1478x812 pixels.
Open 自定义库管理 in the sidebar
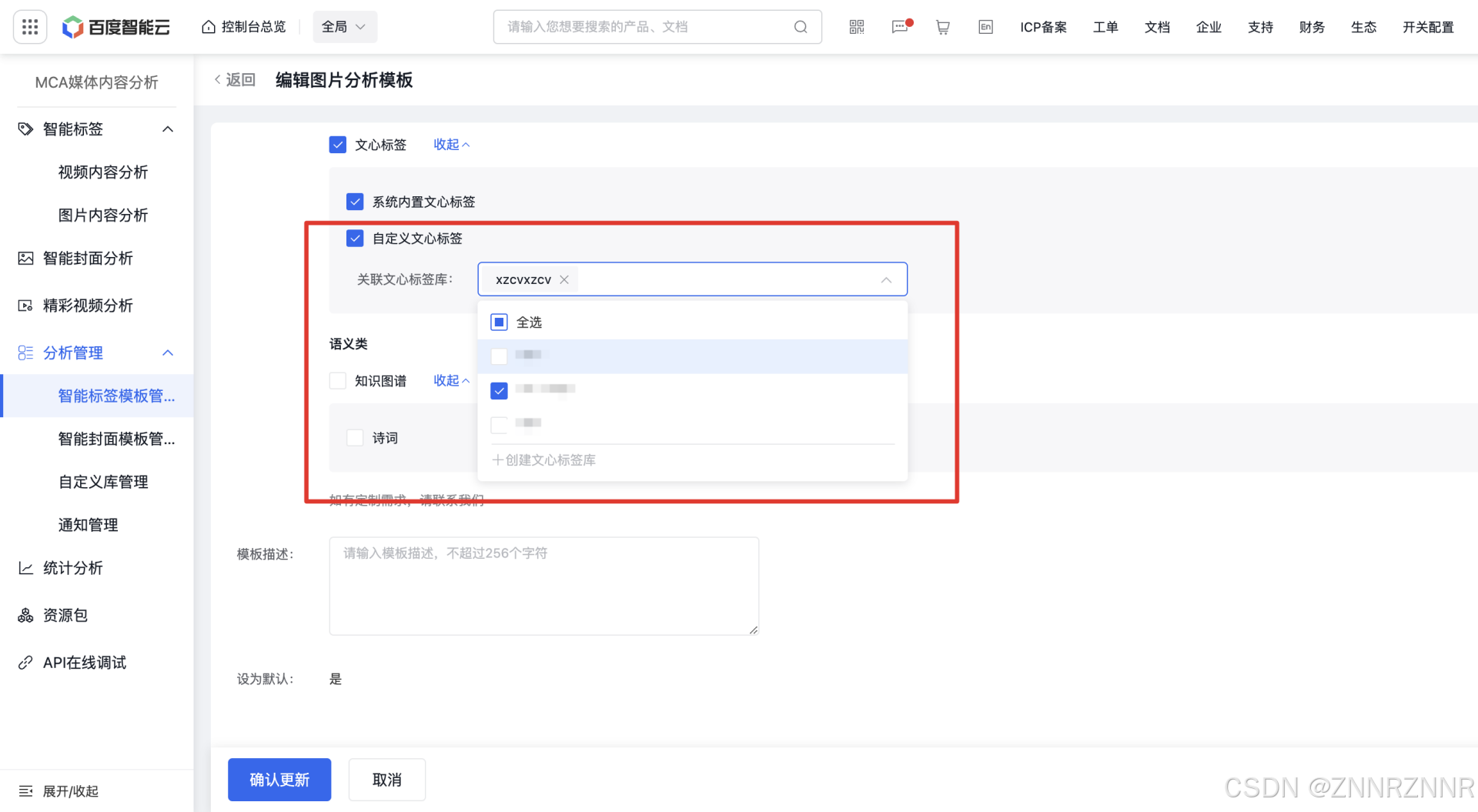coord(103,482)
